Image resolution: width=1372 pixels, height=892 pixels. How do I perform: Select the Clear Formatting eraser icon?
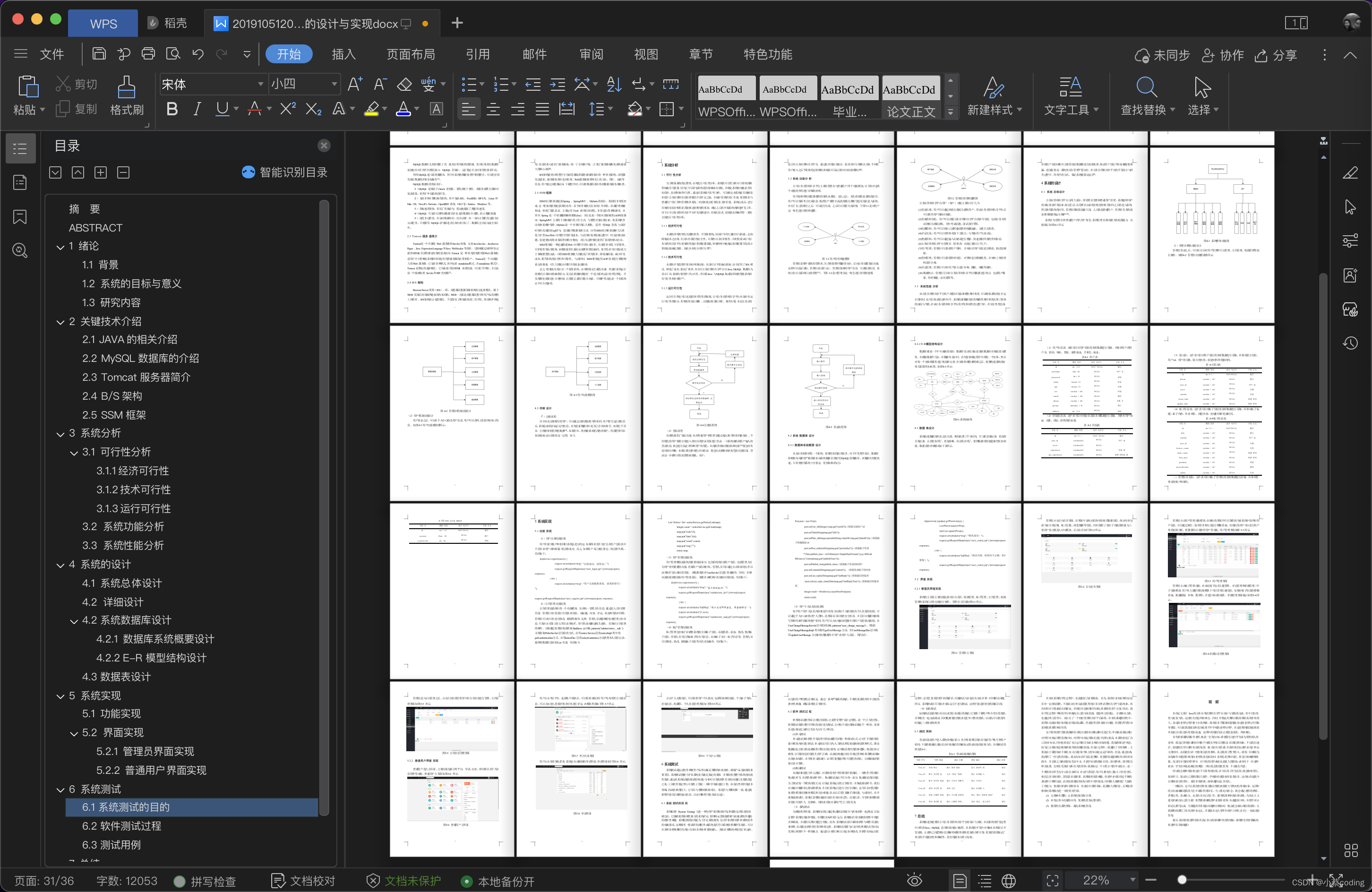pos(404,85)
